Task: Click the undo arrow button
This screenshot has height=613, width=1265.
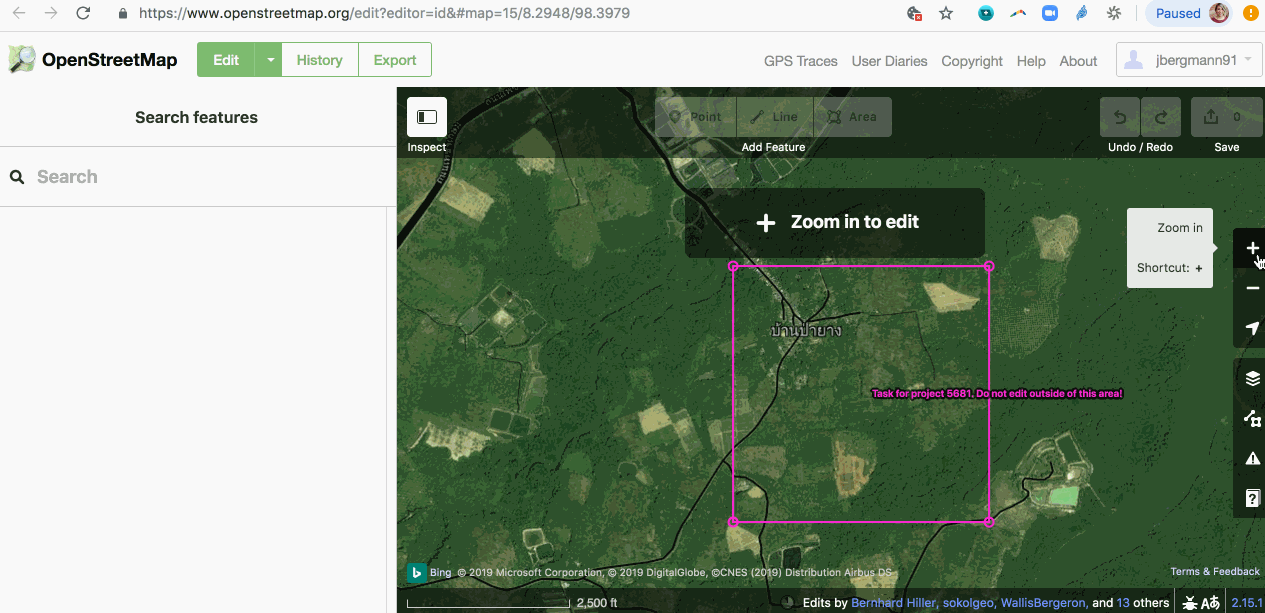Action: click(1120, 117)
